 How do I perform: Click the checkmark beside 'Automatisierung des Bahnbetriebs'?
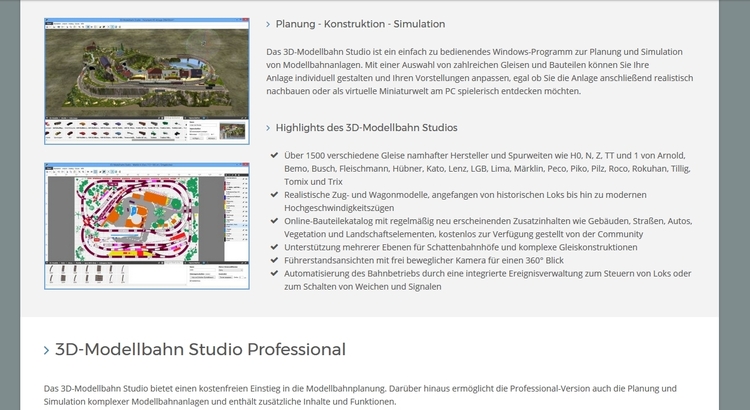(274, 273)
